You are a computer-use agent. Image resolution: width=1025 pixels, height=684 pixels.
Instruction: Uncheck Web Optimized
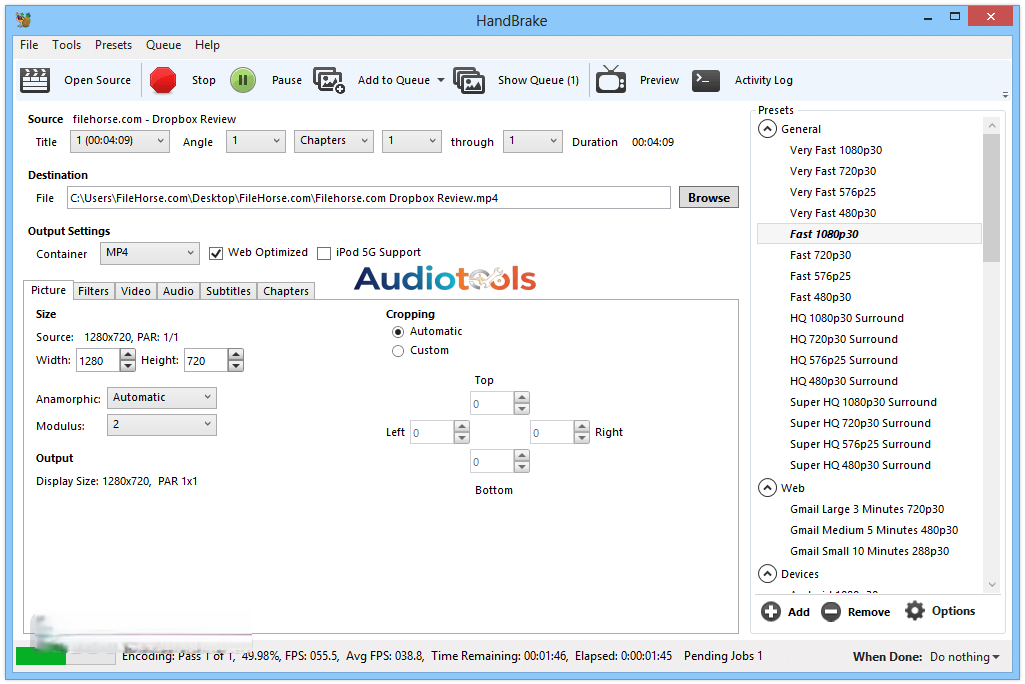tap(217, 253)
